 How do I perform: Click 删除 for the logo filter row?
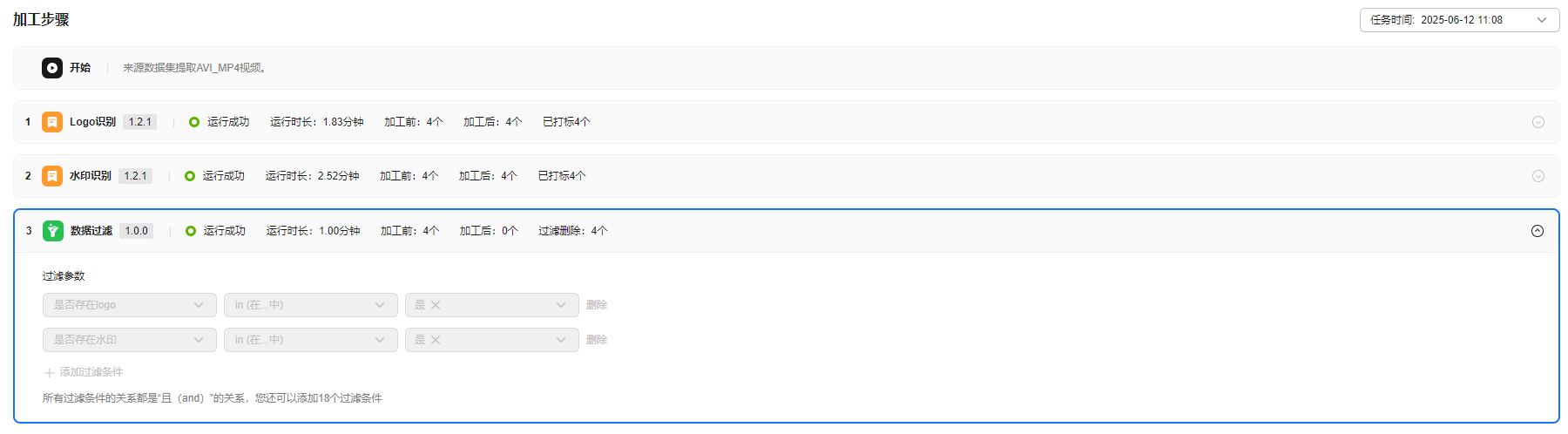597,305
